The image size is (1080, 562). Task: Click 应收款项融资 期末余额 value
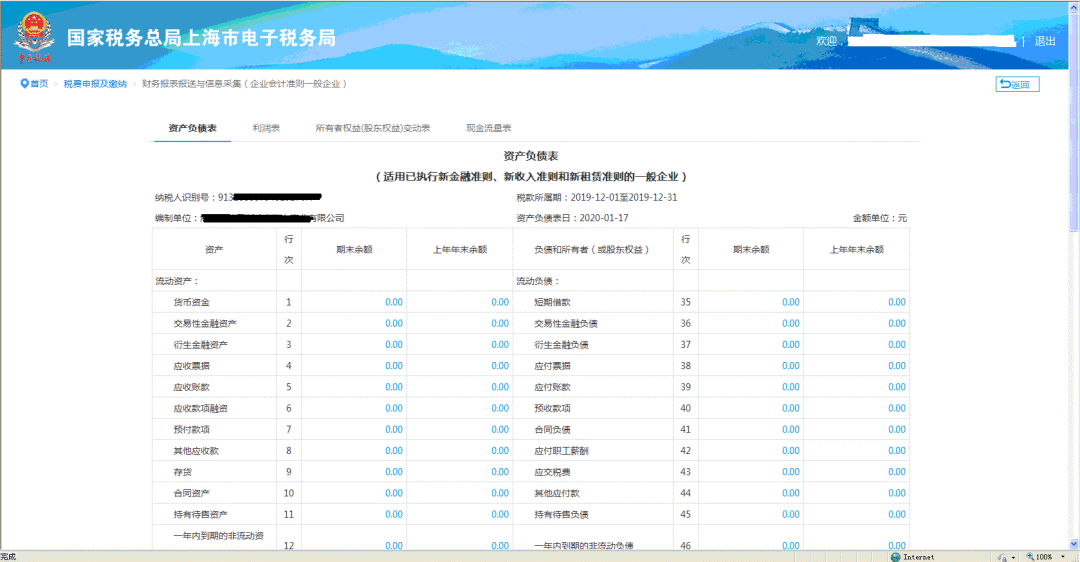[394, 408]
